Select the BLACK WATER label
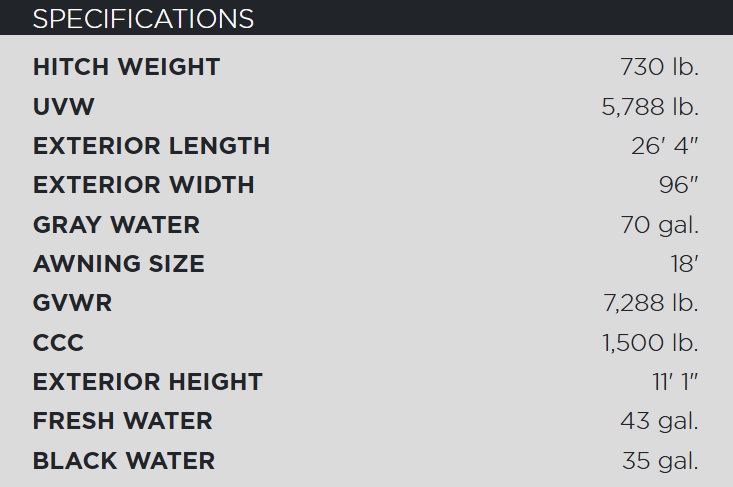 124,461
